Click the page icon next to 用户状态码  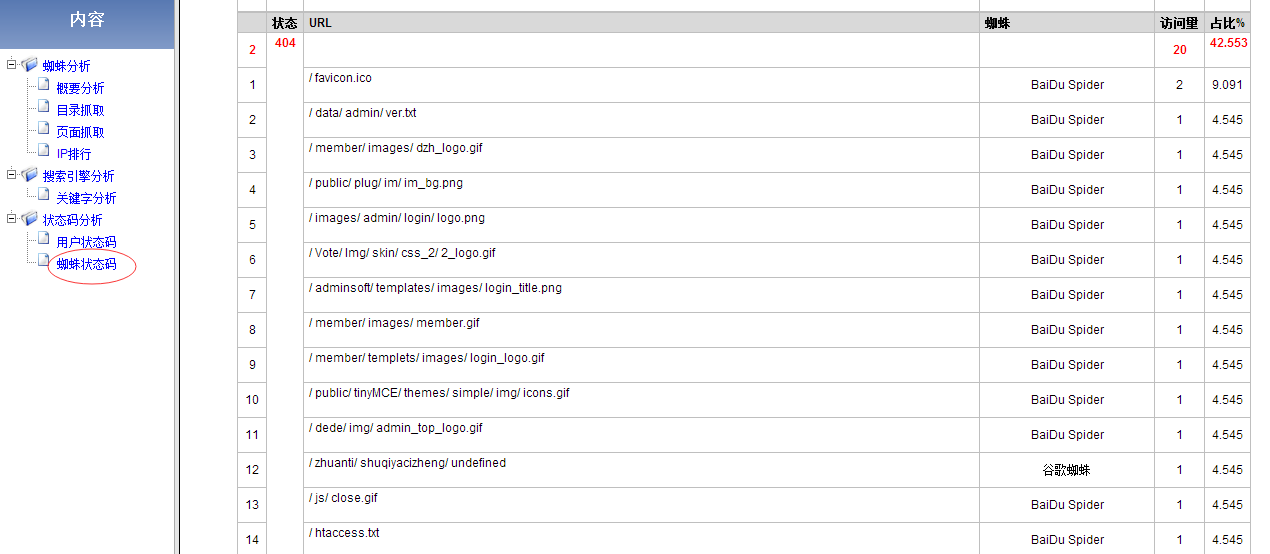point(43,240)
